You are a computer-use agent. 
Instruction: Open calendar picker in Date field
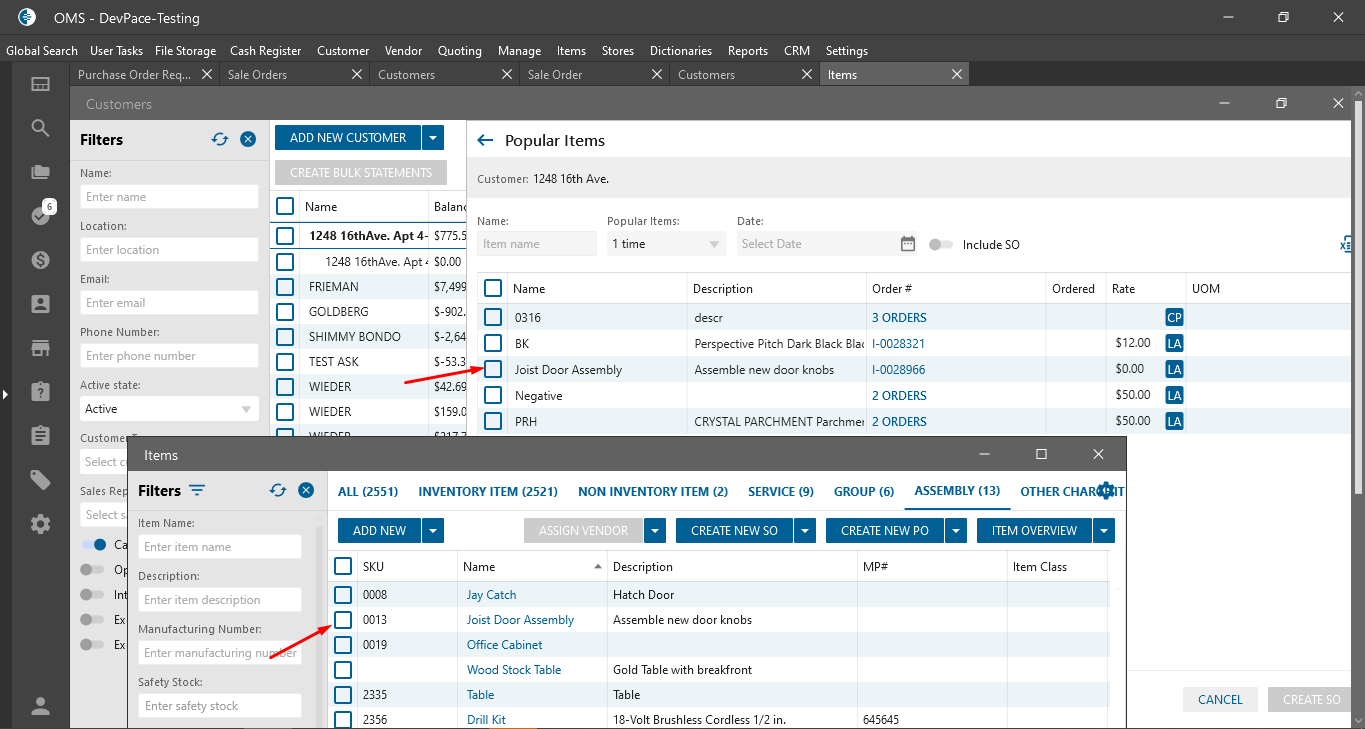[907, 244]
